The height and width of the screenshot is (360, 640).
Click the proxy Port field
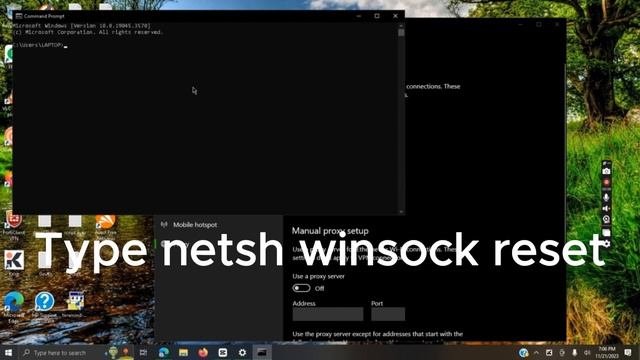tap(388, 314)
